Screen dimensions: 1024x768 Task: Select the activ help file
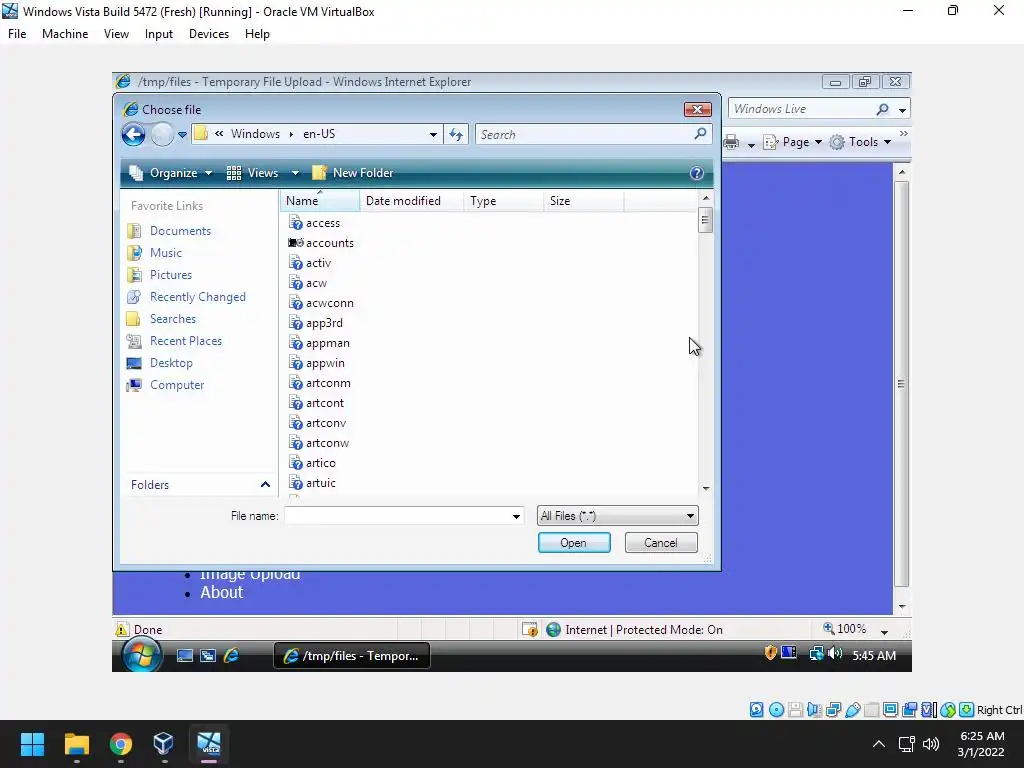[x=310, y=263]
